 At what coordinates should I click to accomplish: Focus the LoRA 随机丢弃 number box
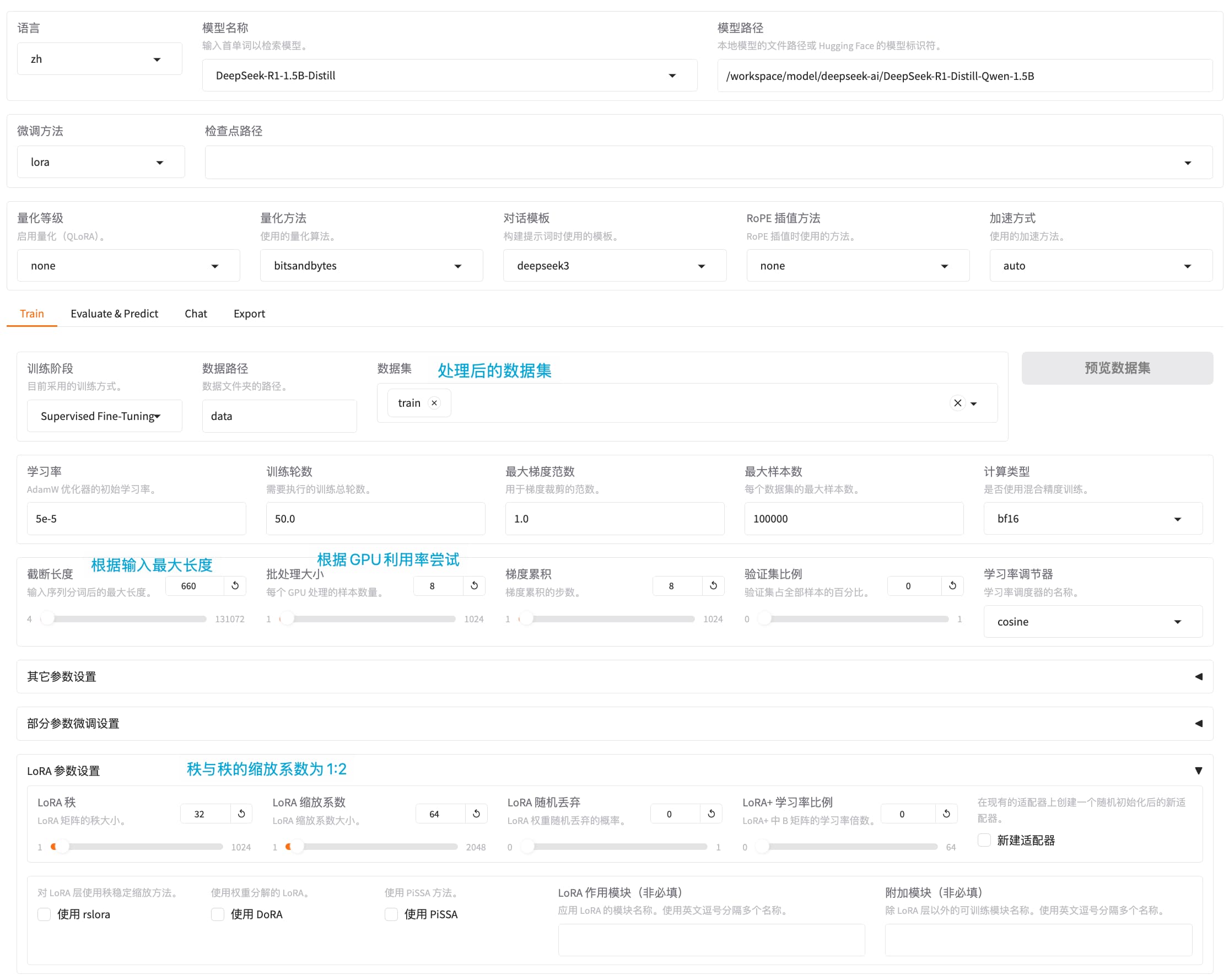[676, 814]
